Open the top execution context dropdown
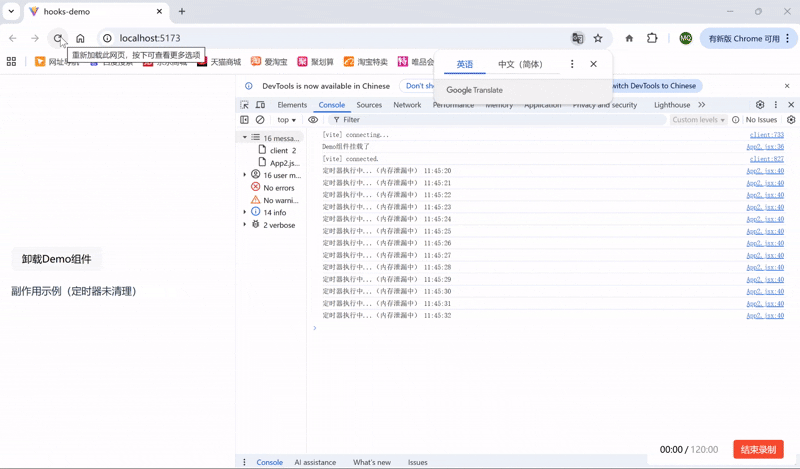This screenshot has width=800, height=469. click(286, 119)
